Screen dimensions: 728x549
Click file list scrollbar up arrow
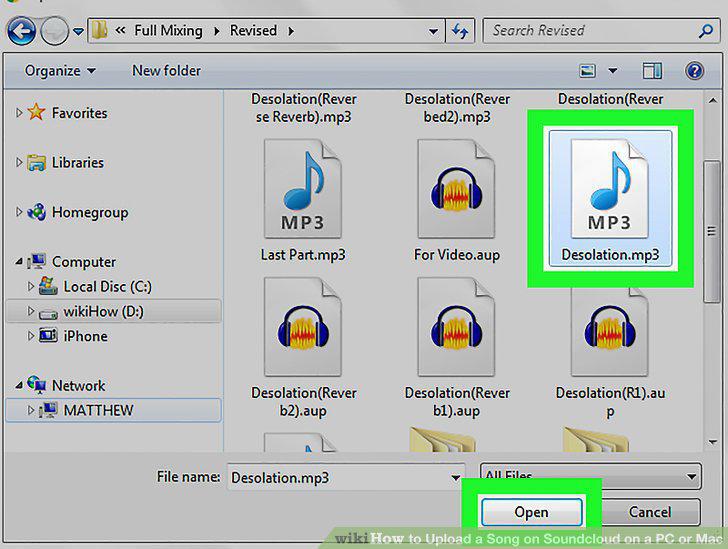712,100
